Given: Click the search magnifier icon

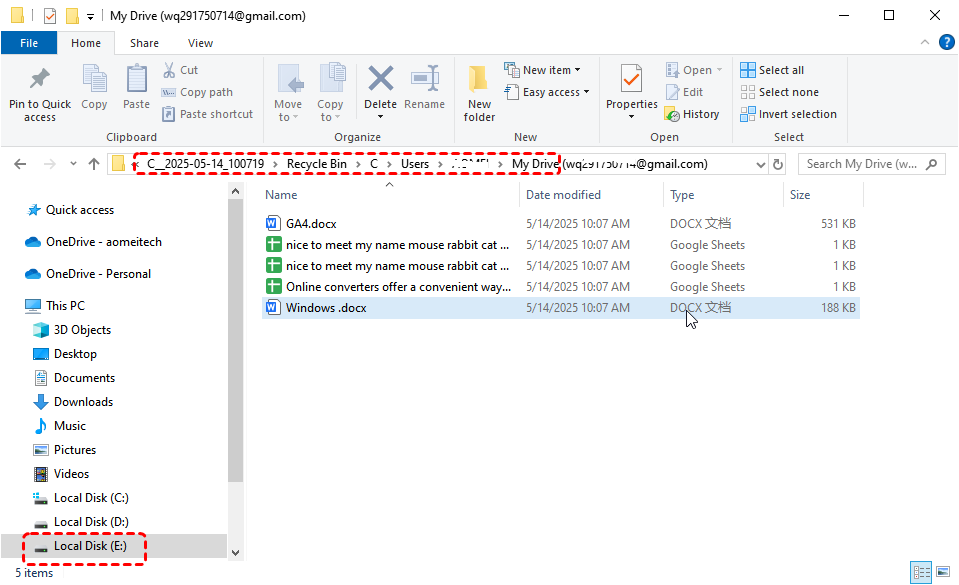Looking at the screenshot, I should pyautogui.click(x=931, y=164).
